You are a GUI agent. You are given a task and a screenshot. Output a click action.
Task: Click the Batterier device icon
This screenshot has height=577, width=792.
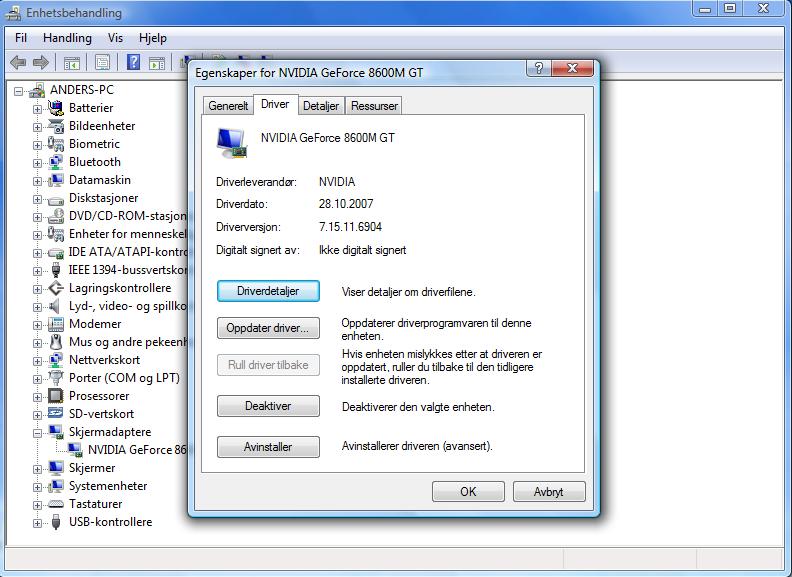tap(56, 108)
